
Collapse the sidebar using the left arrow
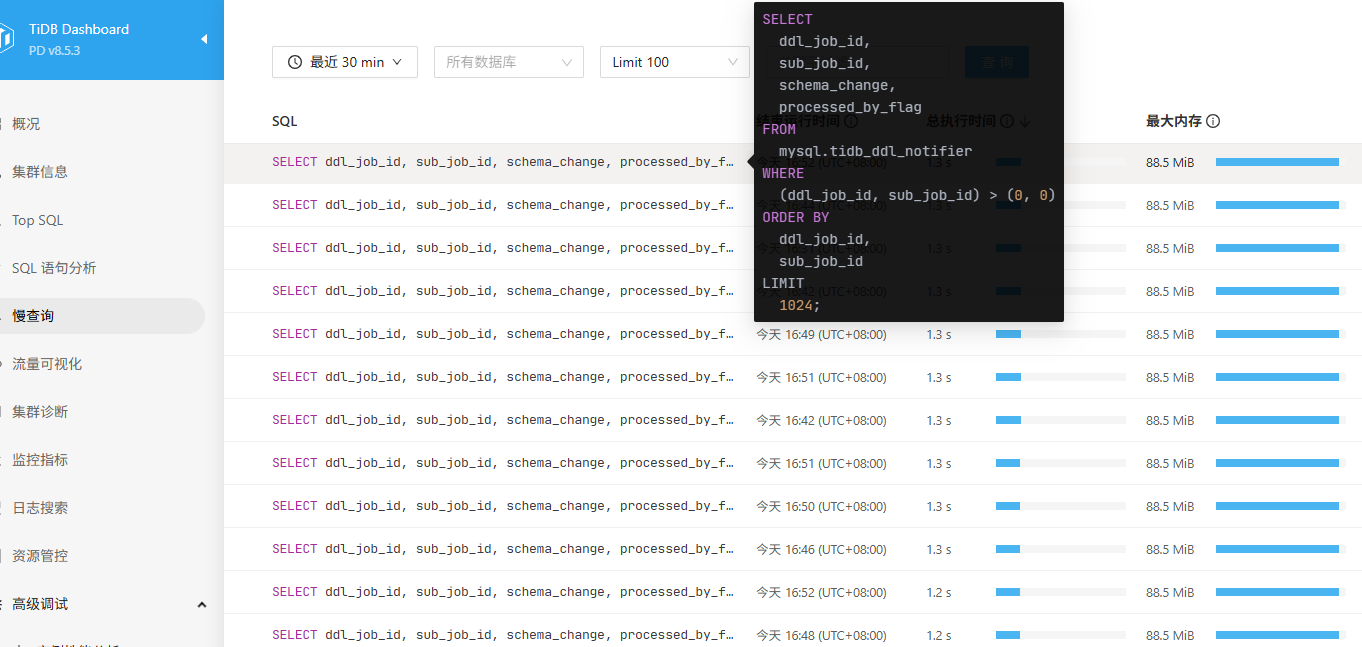coord(204,39)
